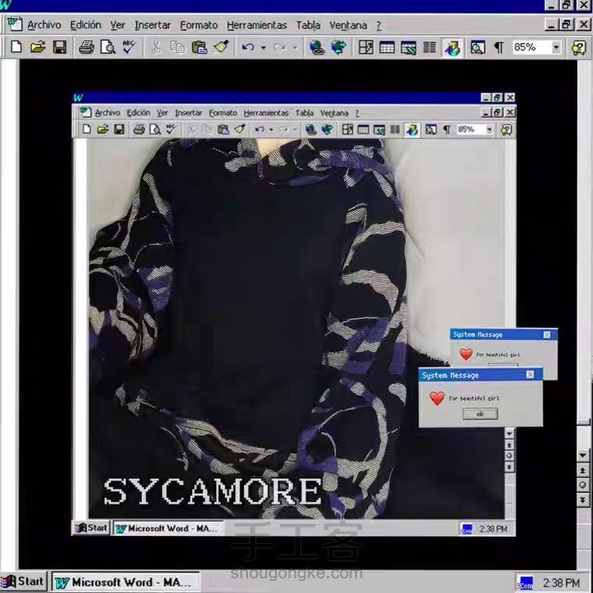
Task: Click the outer vertical scrollbar down arrow
Action: coord(583,455)
